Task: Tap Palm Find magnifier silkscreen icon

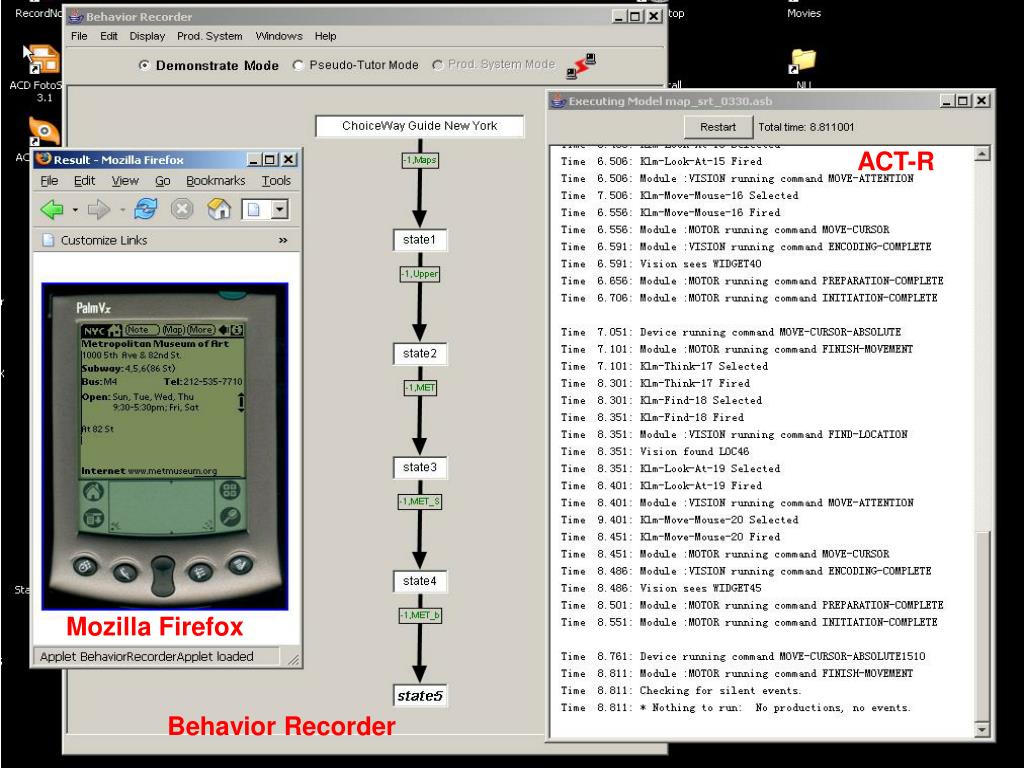Action: [229, 516]
